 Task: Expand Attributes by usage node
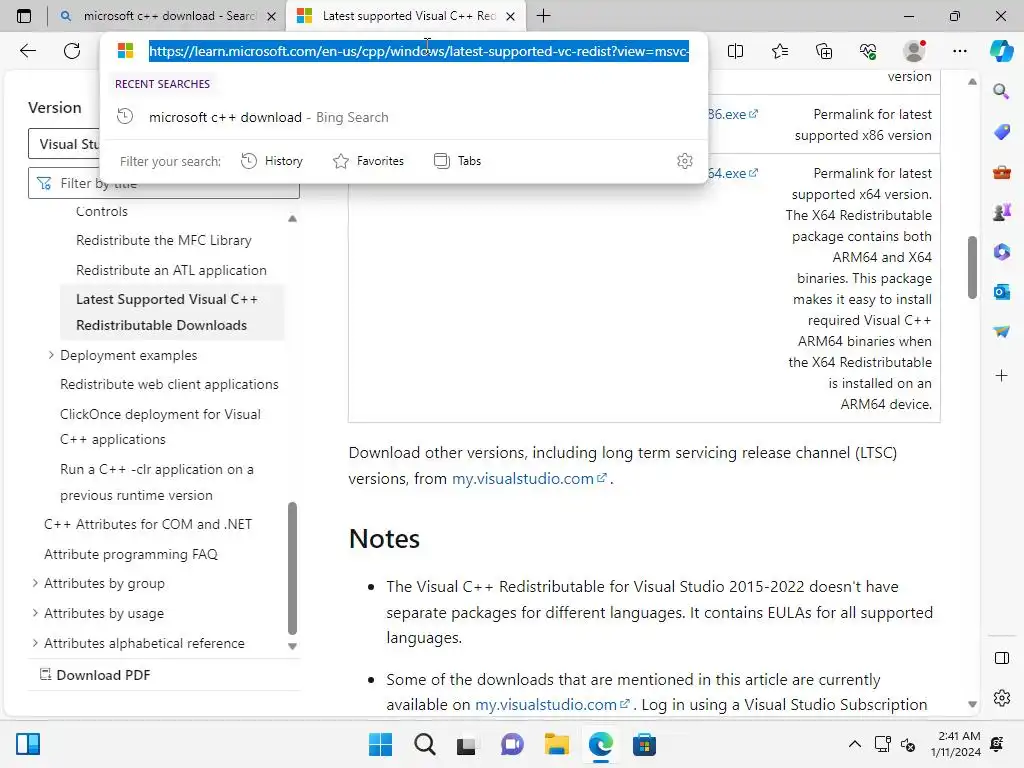(35, 613)
